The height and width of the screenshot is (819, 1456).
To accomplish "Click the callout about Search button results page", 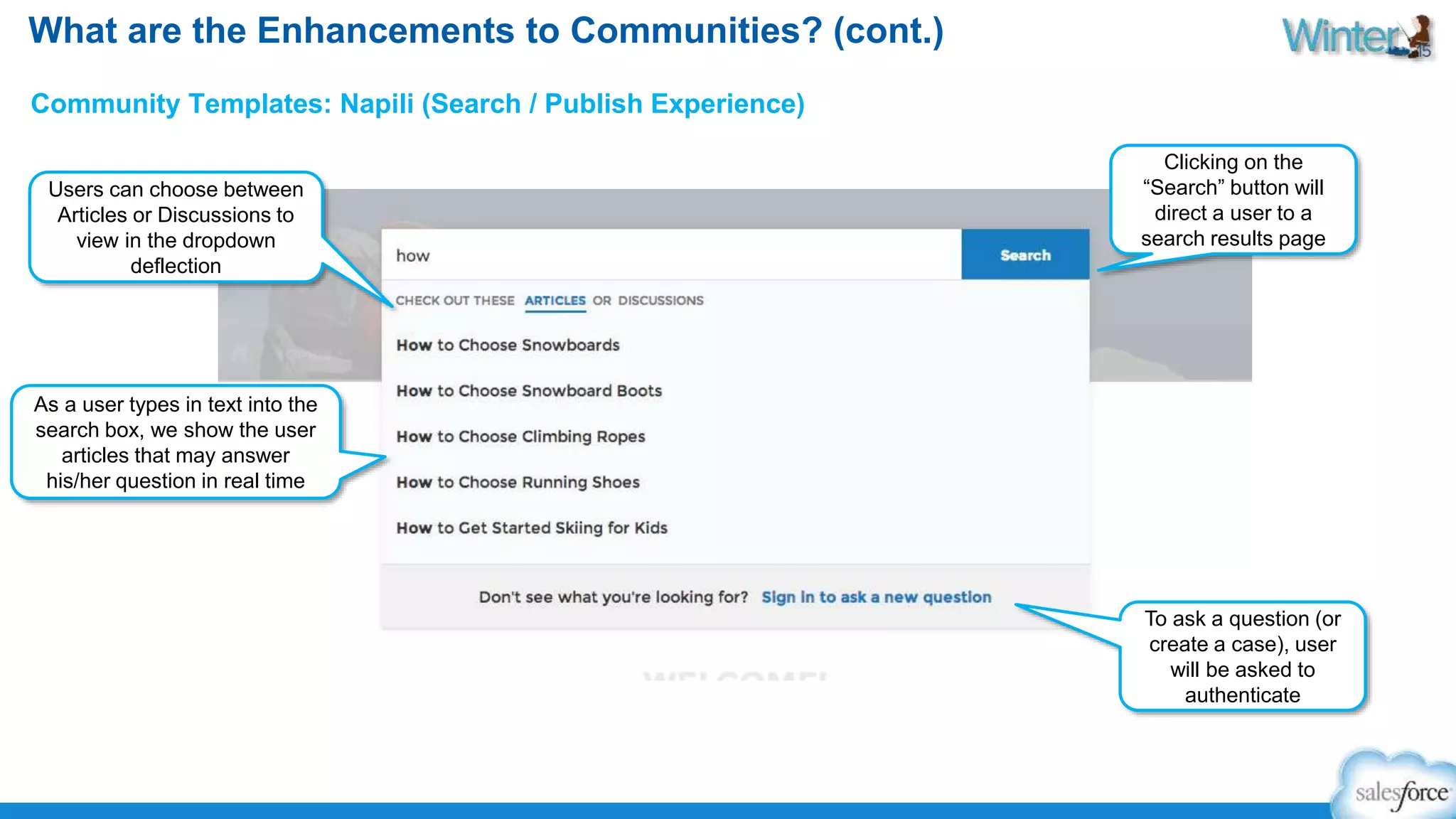I will pos(1233,200).
